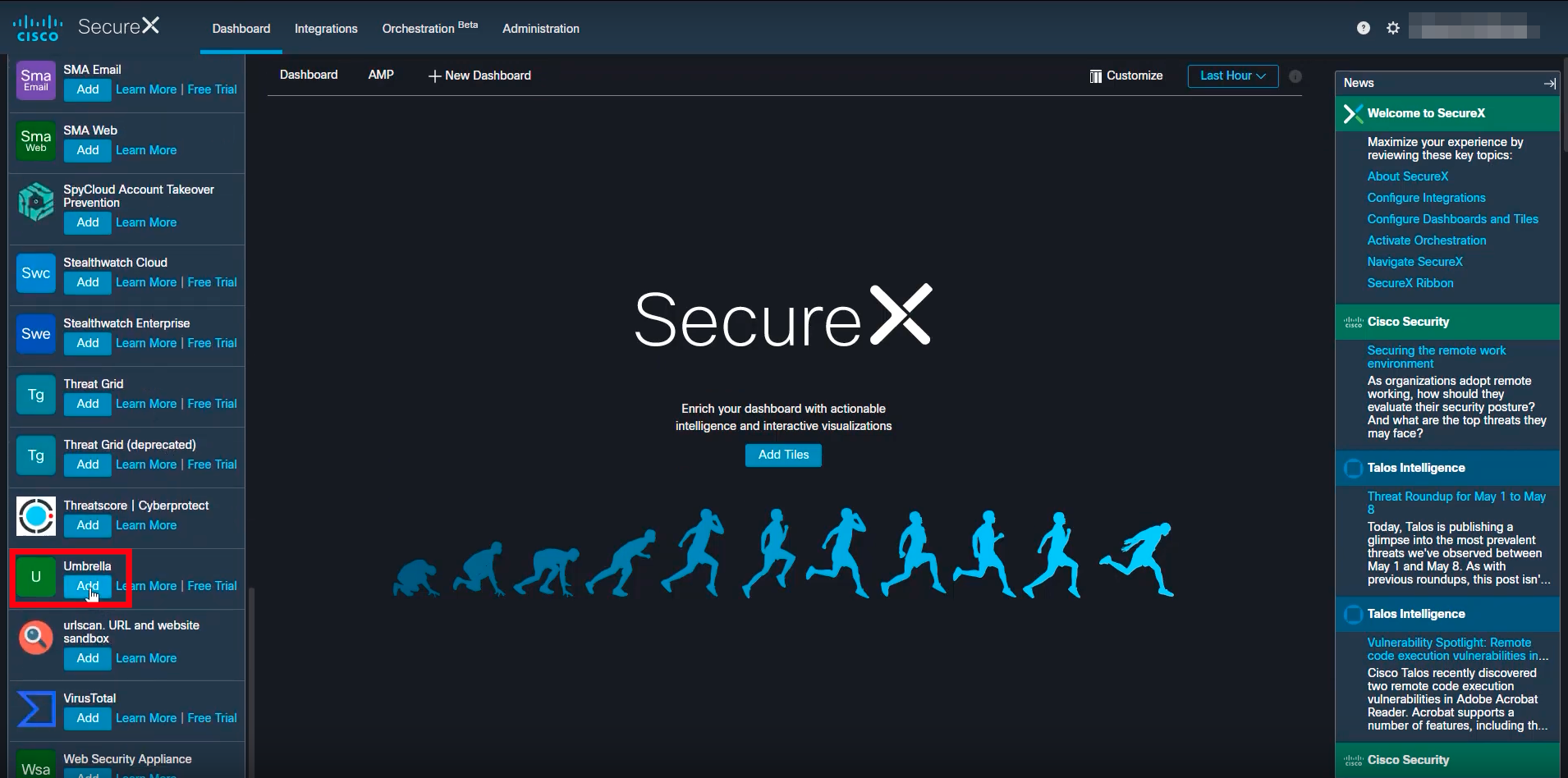Click Customize above the dashboard

coord(1135,76)
